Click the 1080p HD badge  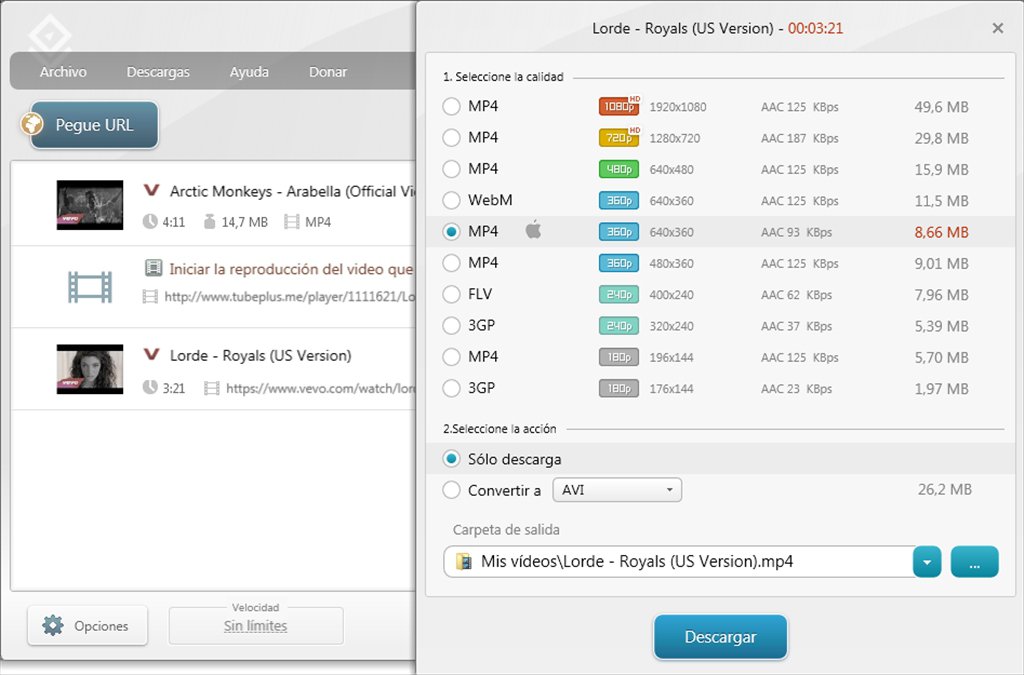point(619,106)
